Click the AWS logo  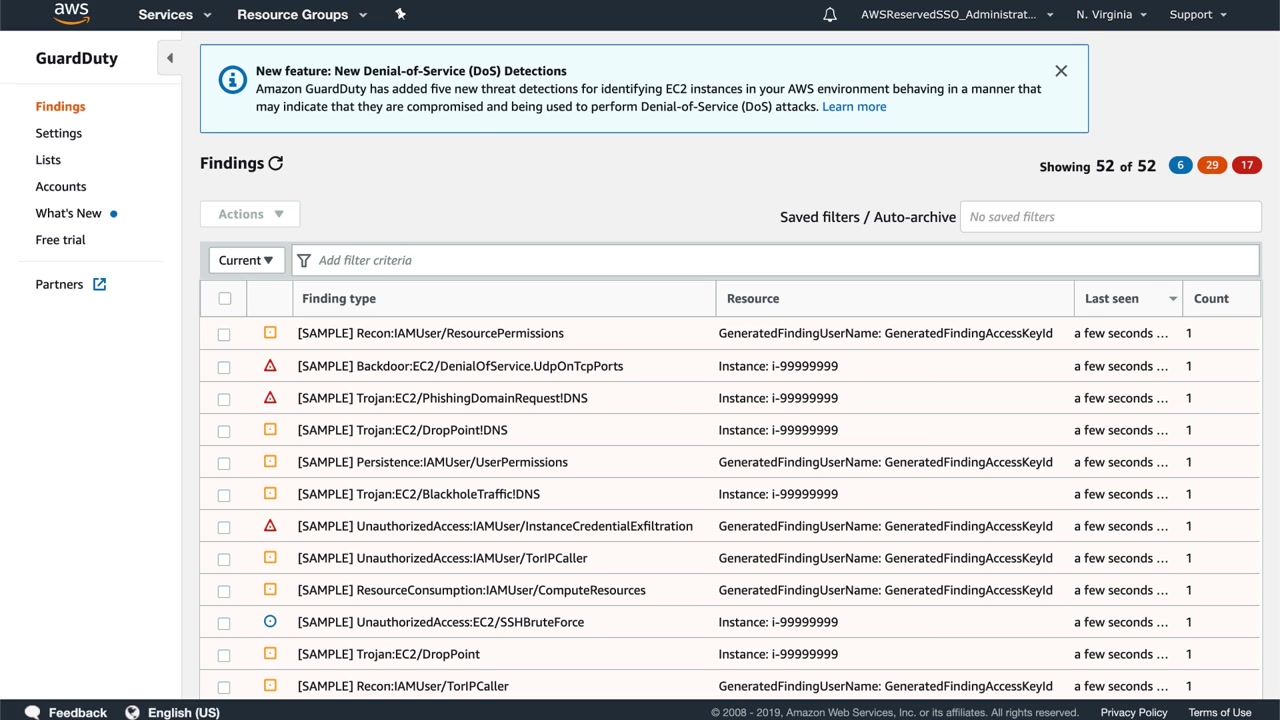point(71,14)
